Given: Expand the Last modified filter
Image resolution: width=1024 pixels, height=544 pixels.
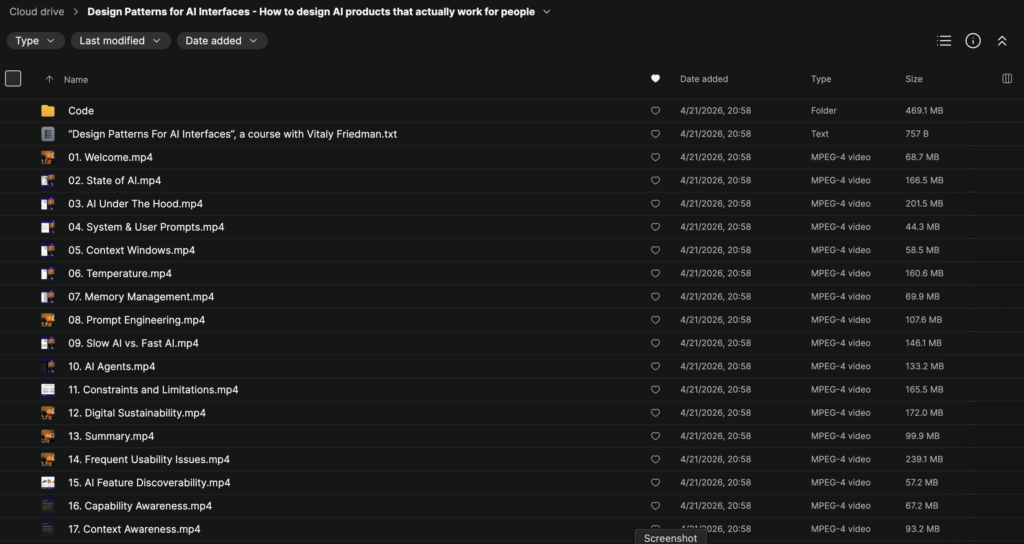Looking at the screenshot, I should (120, 41).
